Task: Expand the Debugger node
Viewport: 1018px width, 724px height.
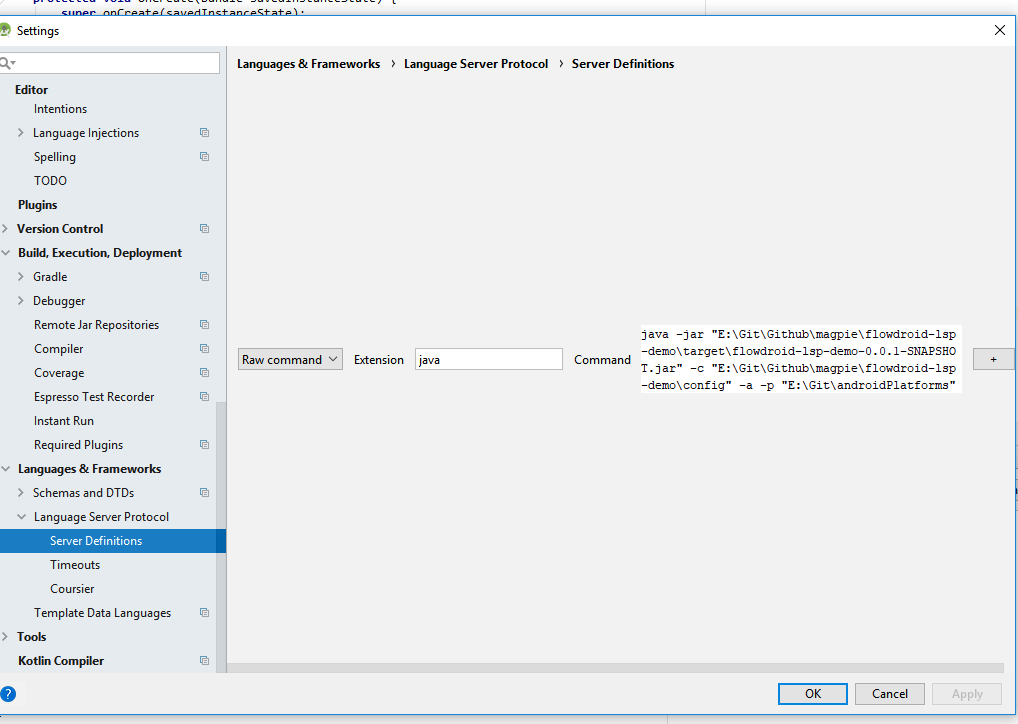Action: (x=21, y=301)
